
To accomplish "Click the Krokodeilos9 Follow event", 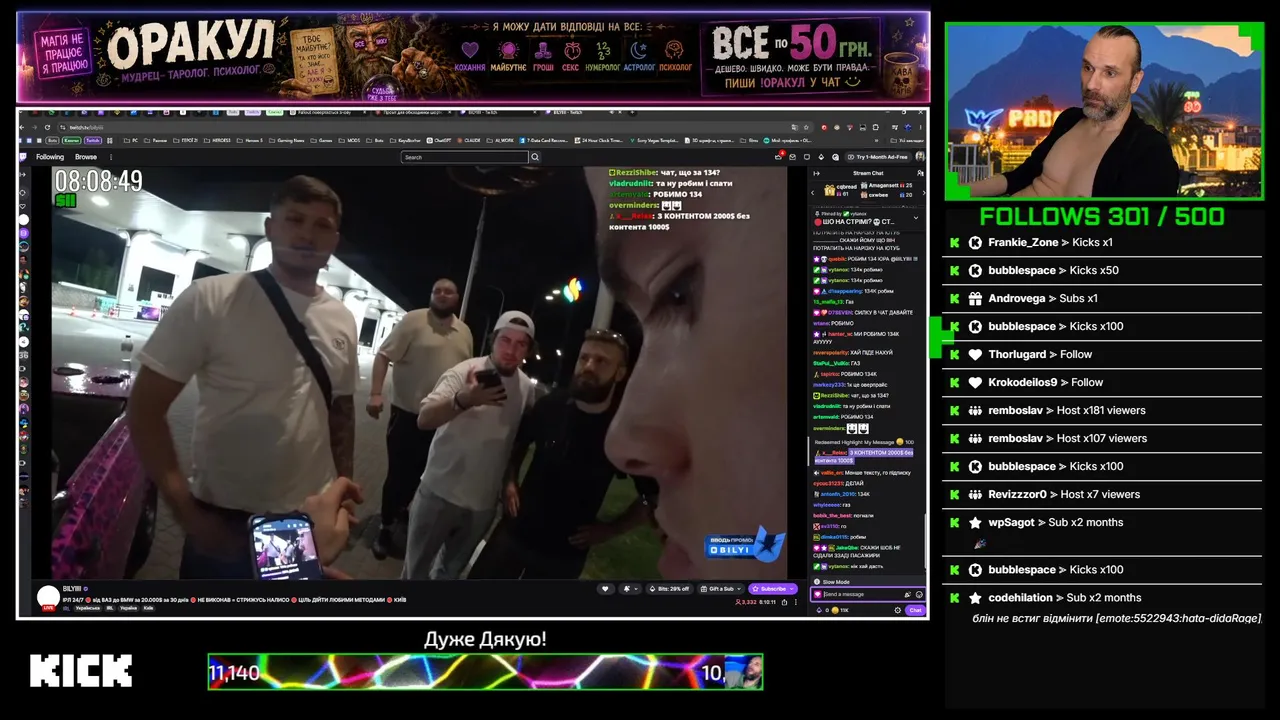I will point(1102,383).
